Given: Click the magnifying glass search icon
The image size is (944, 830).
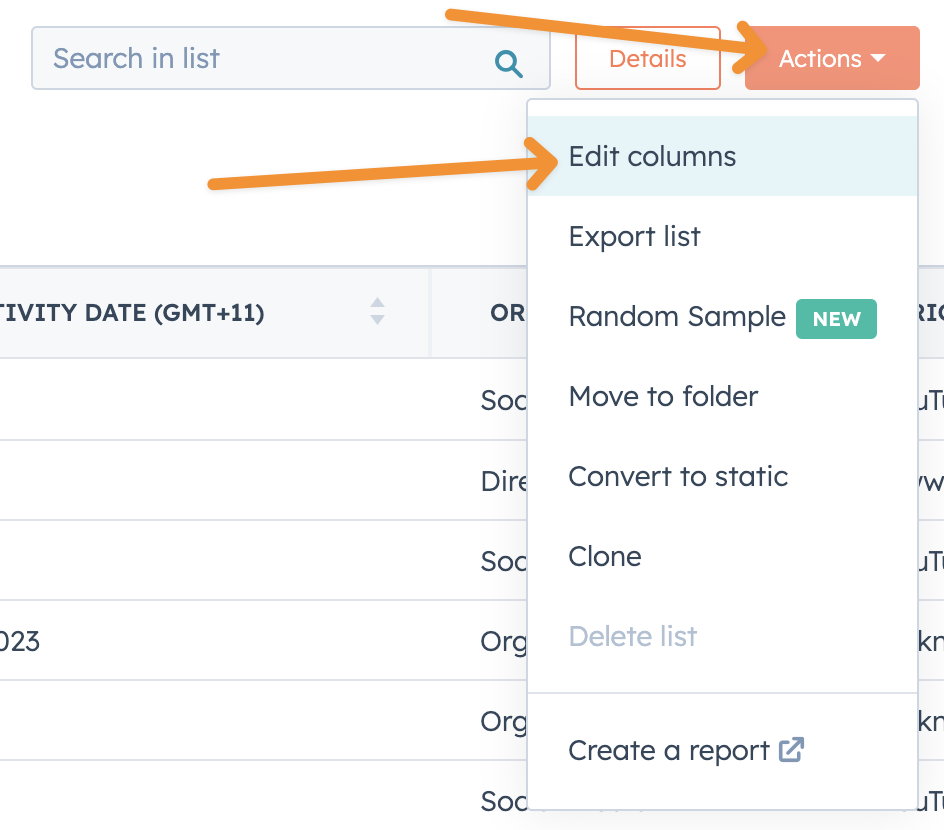Looking at the screenshot, I should coord(509,64).
